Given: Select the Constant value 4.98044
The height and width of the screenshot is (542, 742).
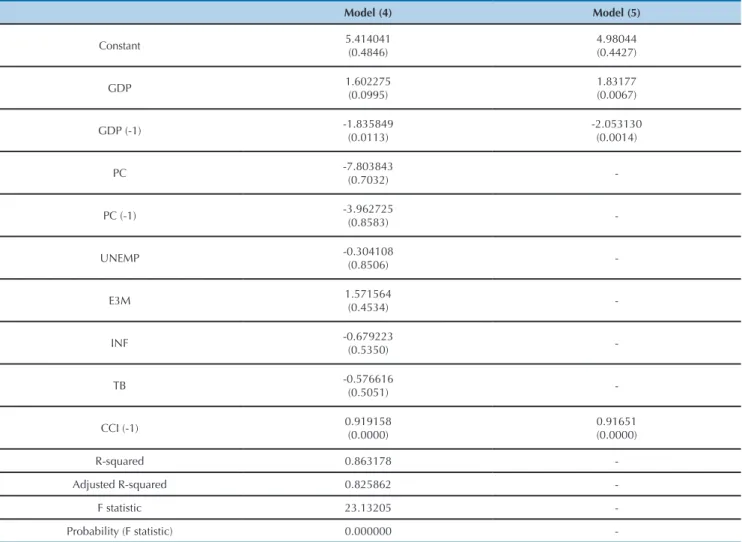Looking at the screenshot, I should [616, 39].
